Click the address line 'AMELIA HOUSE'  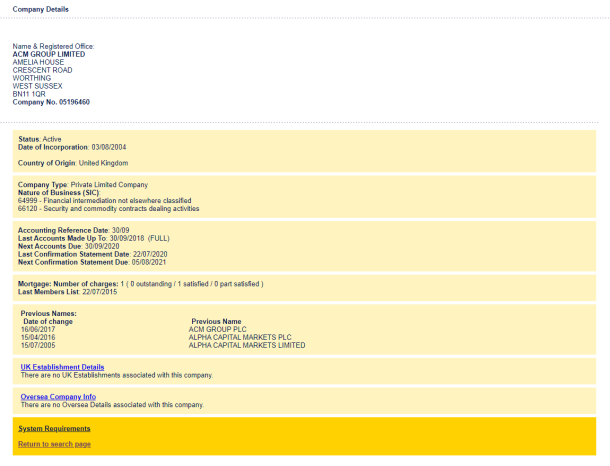[x=38, y=62]
